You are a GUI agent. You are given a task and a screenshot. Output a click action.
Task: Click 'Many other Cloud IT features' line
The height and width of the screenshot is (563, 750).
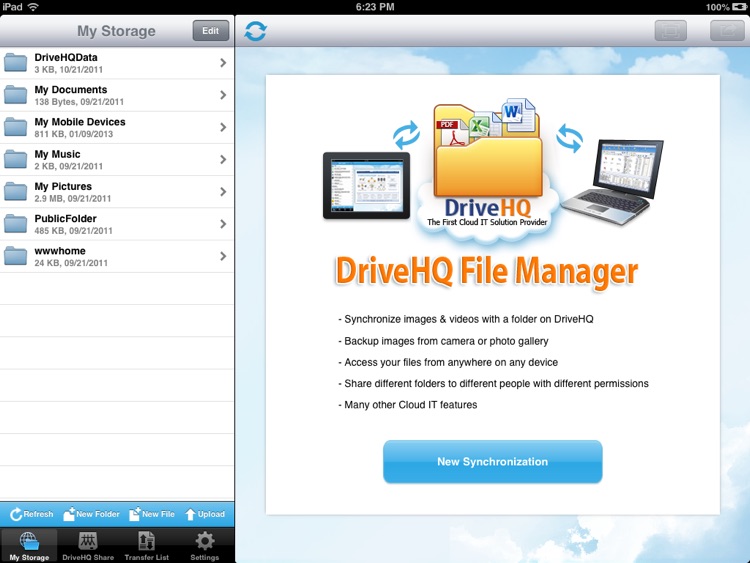(408, 405)
